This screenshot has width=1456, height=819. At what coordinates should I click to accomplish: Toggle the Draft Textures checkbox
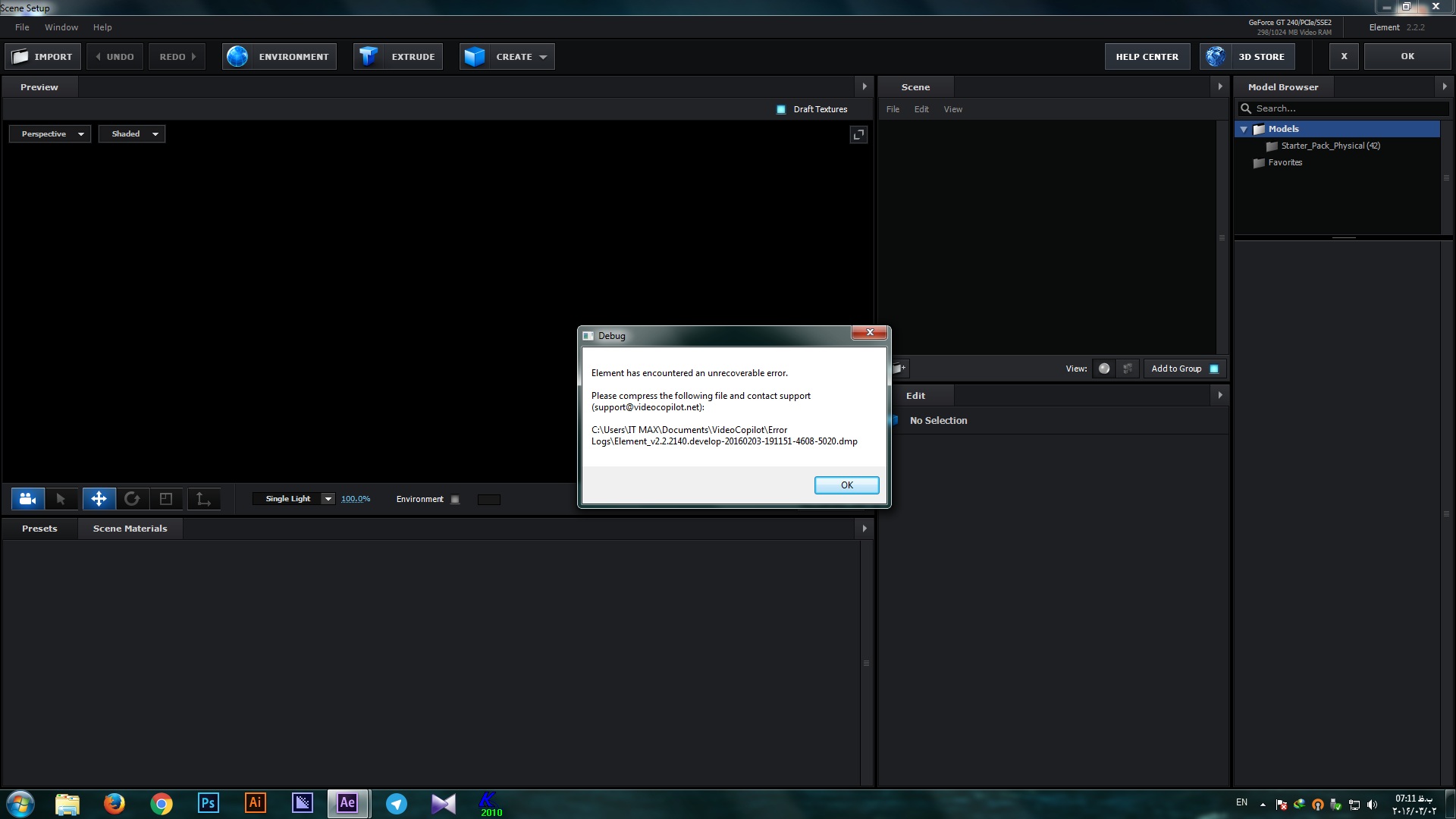pos(781,109)
